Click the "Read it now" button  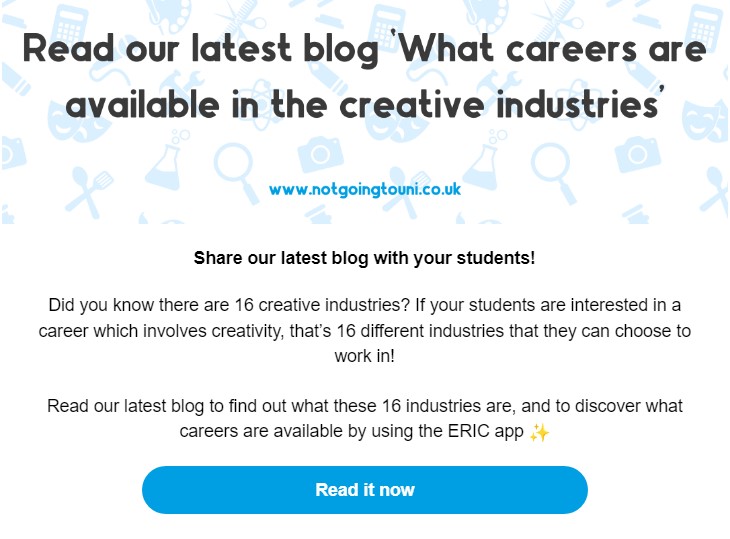(x=365, y=490)
